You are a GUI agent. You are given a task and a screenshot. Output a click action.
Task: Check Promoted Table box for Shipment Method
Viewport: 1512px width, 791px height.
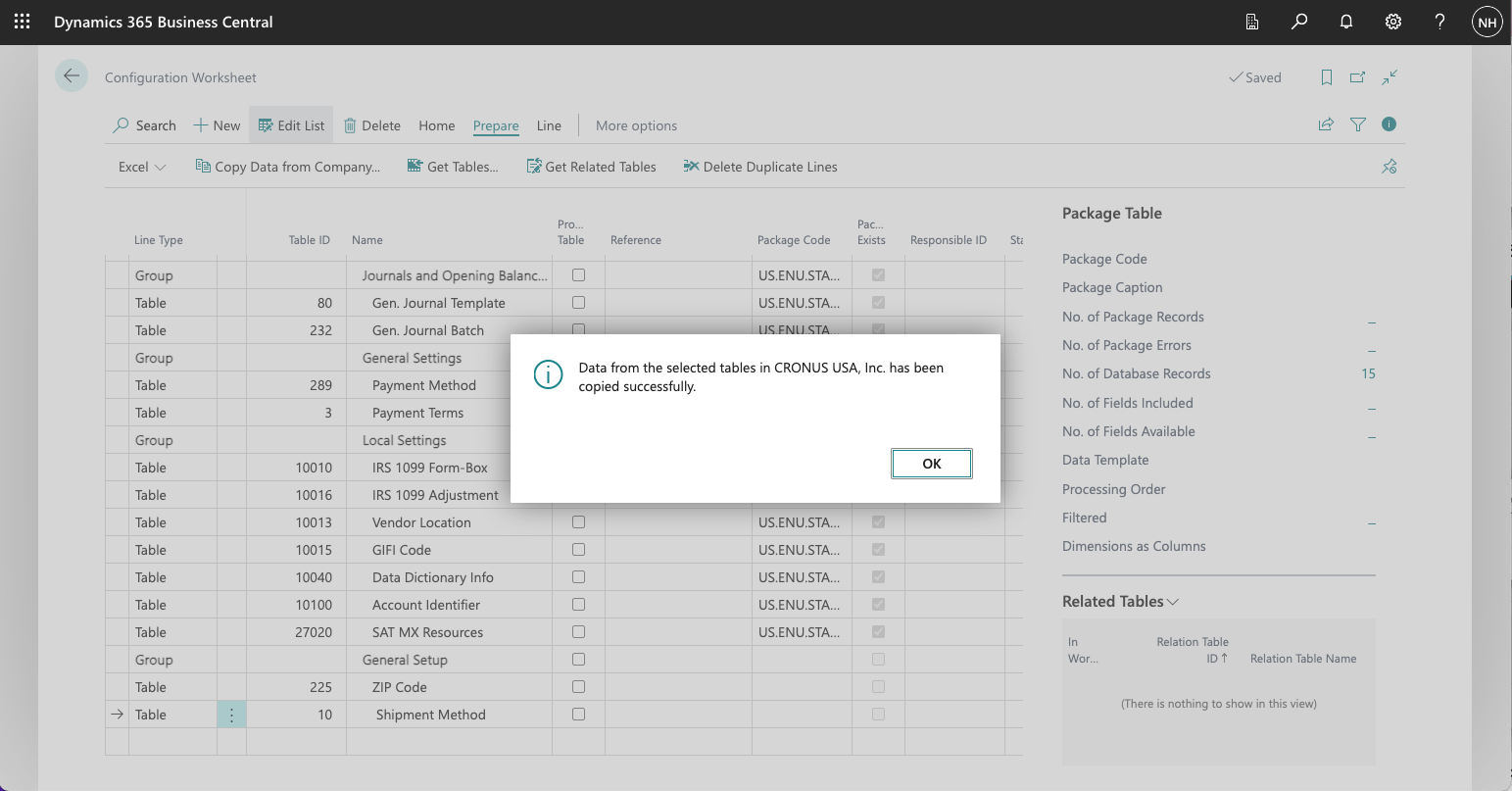click(x=578, y=715)
